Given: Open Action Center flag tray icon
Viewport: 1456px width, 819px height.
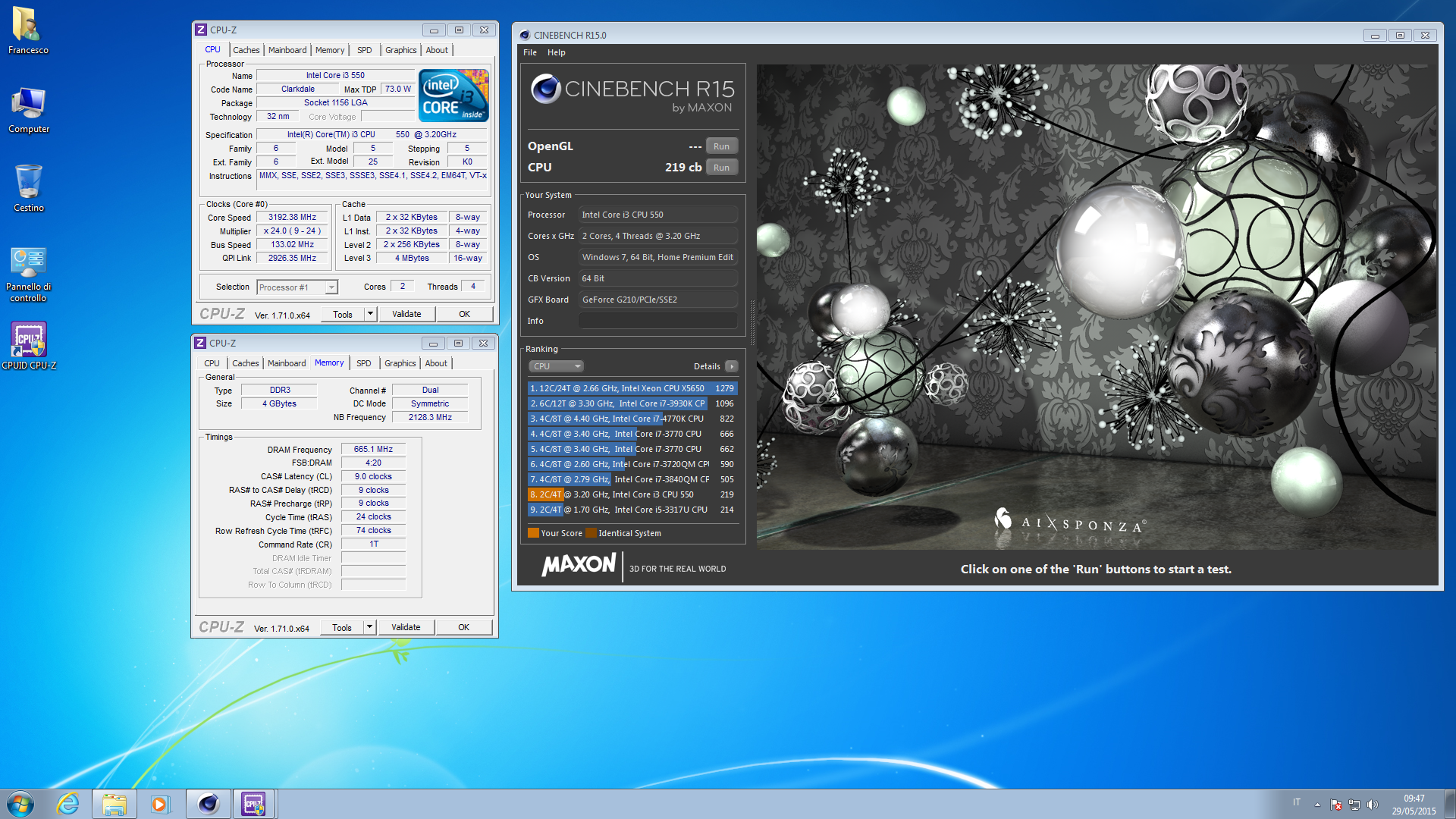Looking at the screenshot, I should click(1336, 805).
